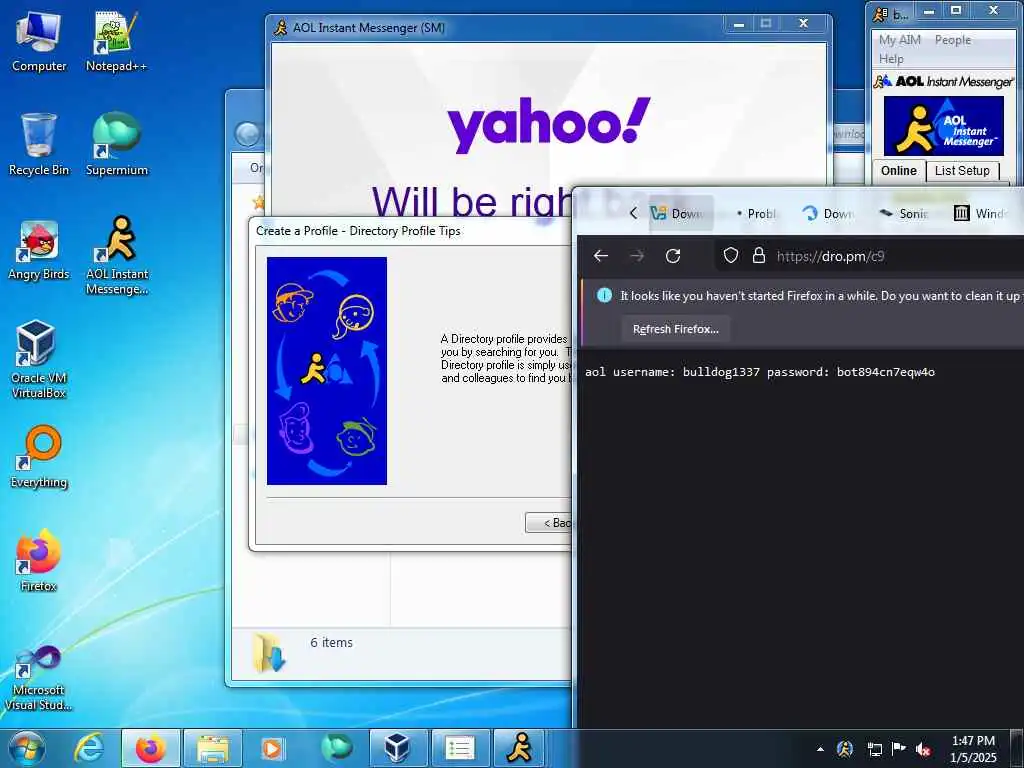Screen dimensions: 1024x768
Task: Go back in Firefox
Action: point(601,256)
